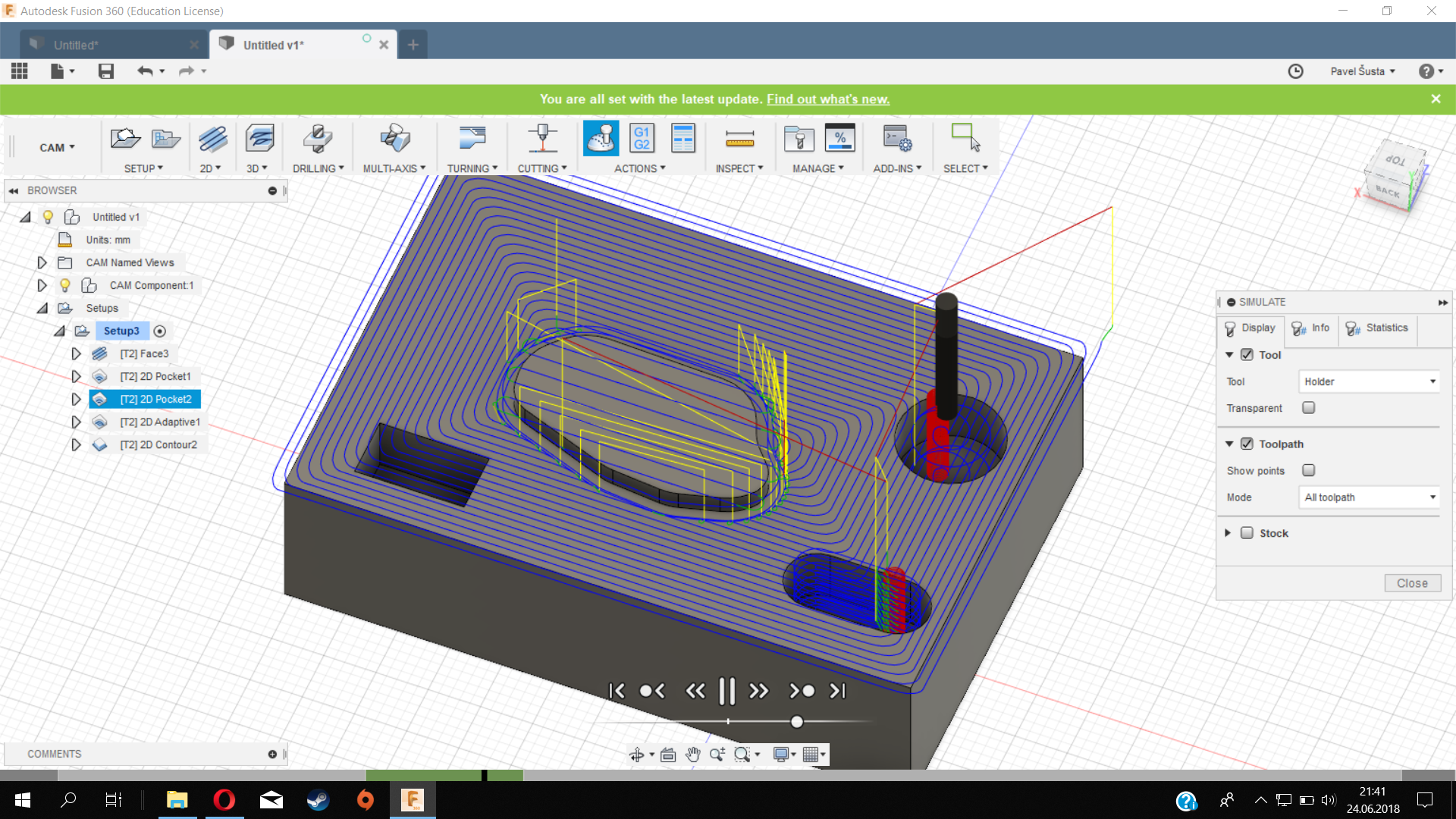Image resolution: width=1456 pixels, height=819 pixels.
Task: Check the Show points checkbox
Action: tap(1309, 471)
